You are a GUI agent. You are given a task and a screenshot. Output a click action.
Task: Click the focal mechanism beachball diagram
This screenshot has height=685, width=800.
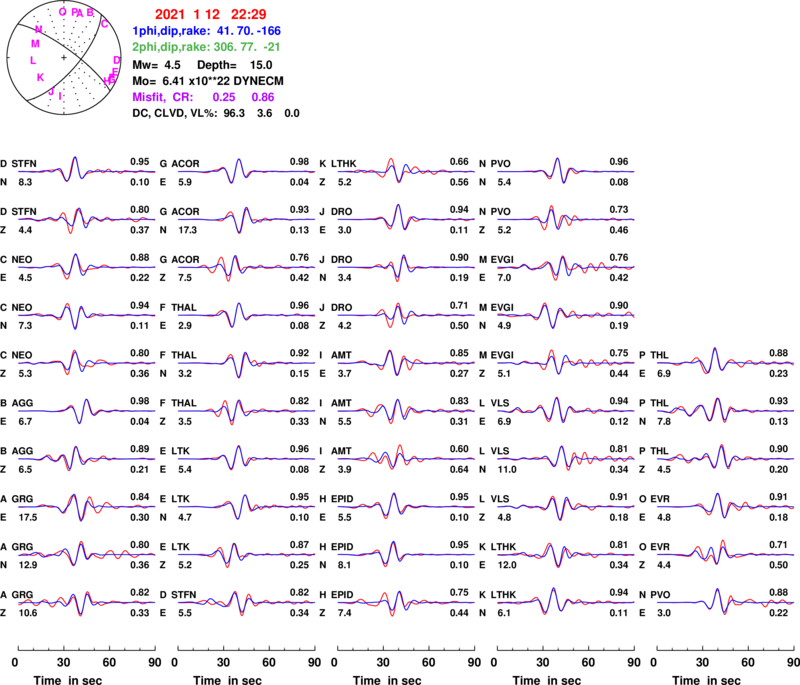pos(63,58)
